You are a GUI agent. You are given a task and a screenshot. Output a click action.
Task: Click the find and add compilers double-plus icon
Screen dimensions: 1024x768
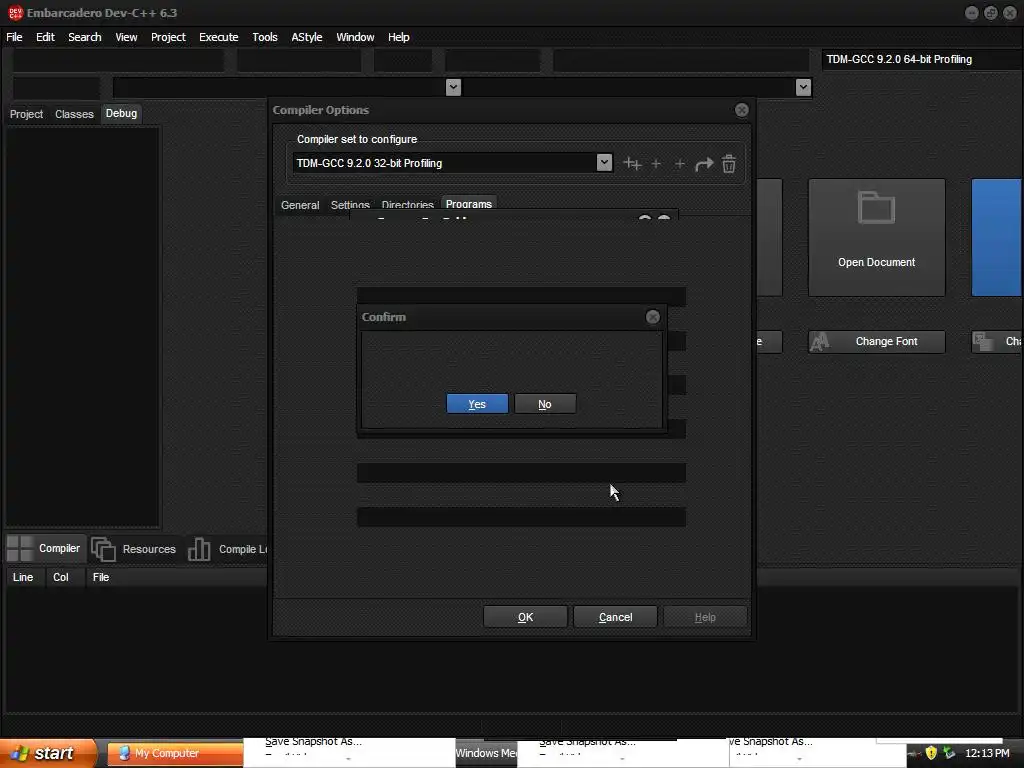click(x=632, y=163)
